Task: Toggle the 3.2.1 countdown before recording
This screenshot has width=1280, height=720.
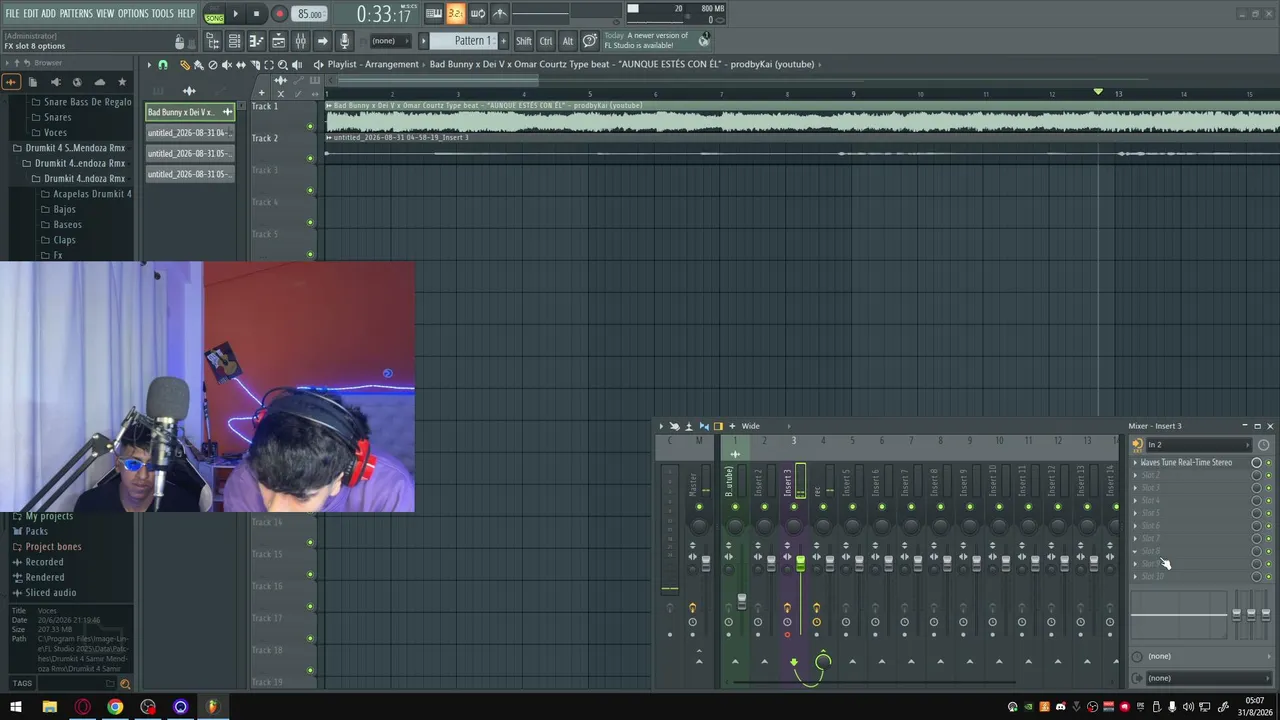Action: pos(456,14)
